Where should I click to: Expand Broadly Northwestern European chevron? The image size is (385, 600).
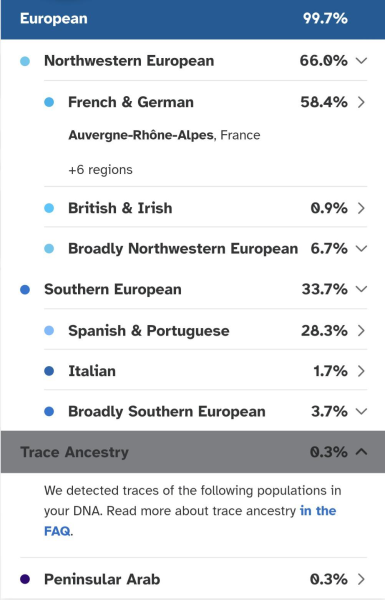point(361,249)
